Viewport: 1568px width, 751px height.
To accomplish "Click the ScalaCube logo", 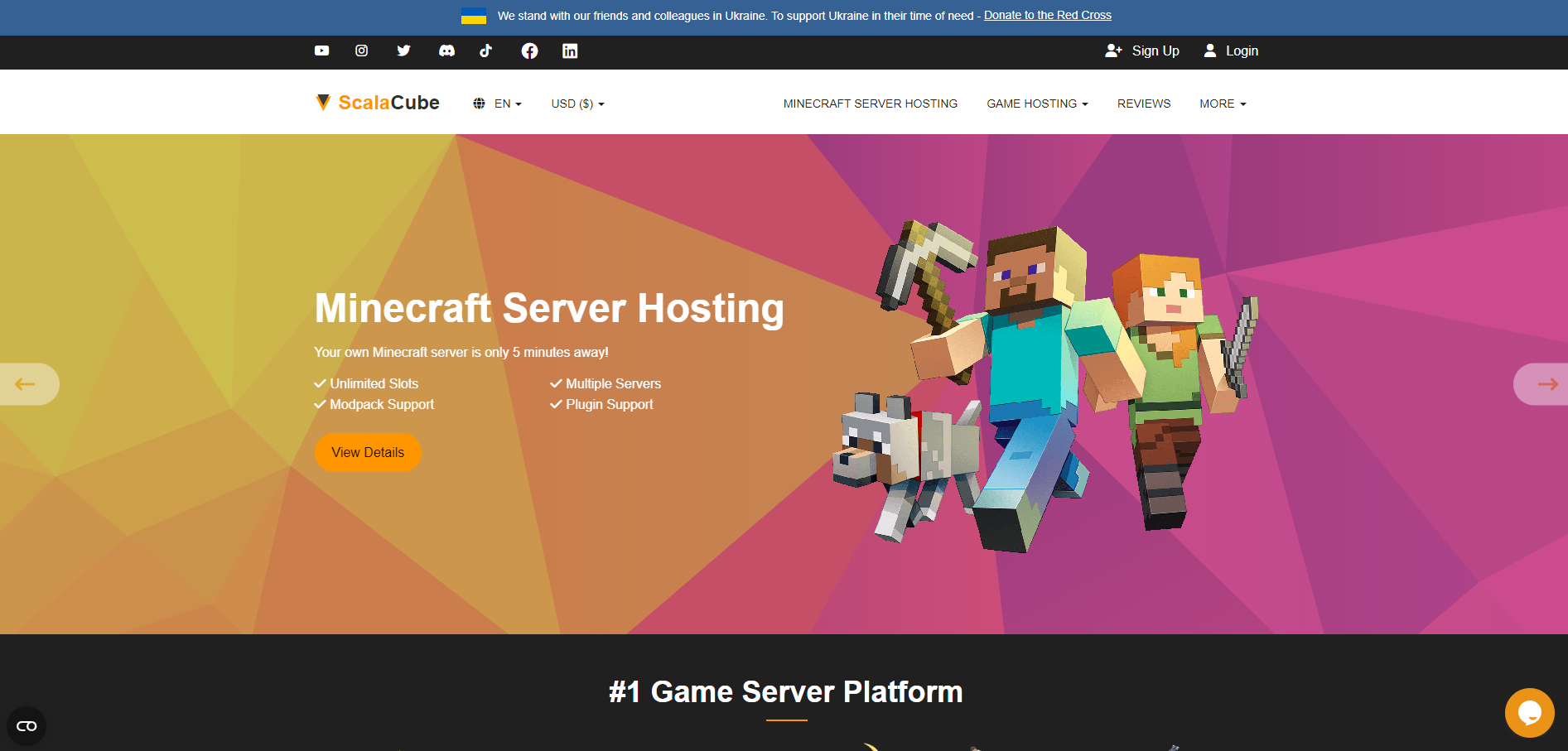I will click(378, 103).
